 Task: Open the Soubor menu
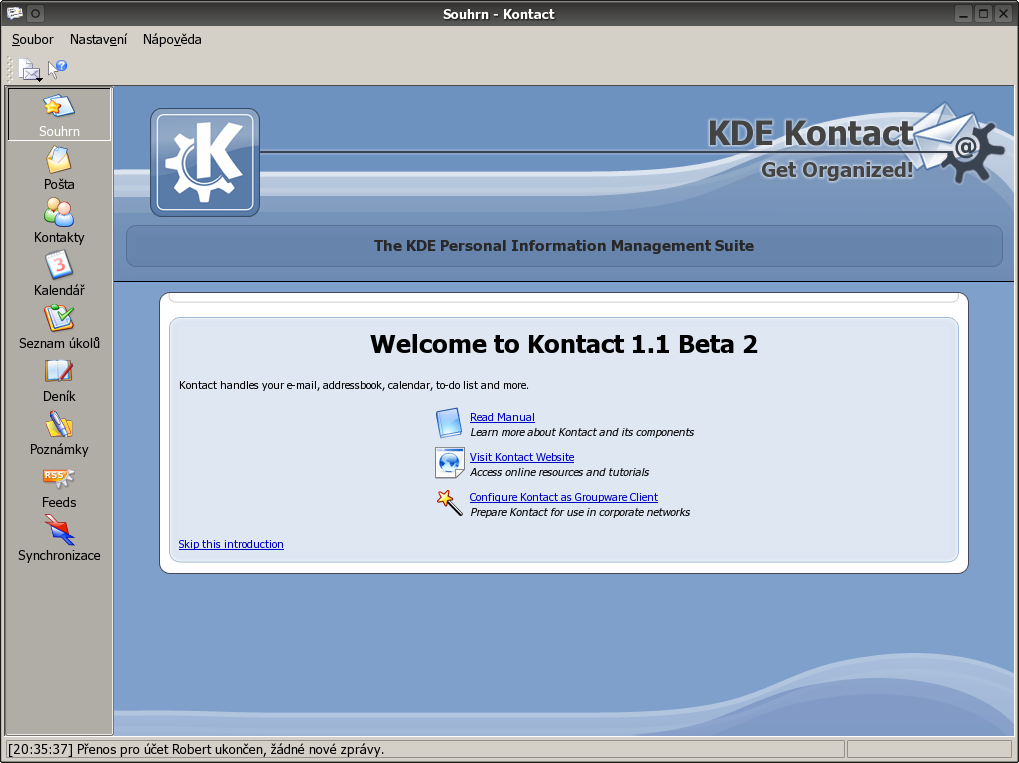point(32,40)
